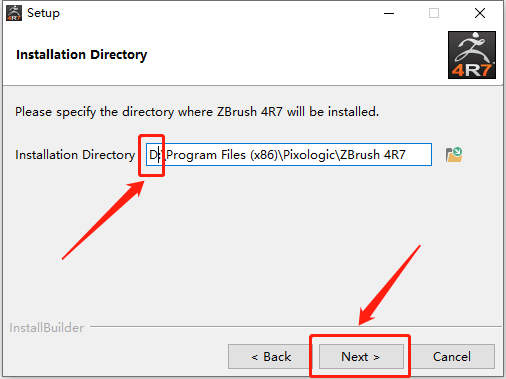Cancel the ZBrush installation
Image resolution: width=506 pixels, height=379 pixels.
pyautogui.click(x=452, y=357)
